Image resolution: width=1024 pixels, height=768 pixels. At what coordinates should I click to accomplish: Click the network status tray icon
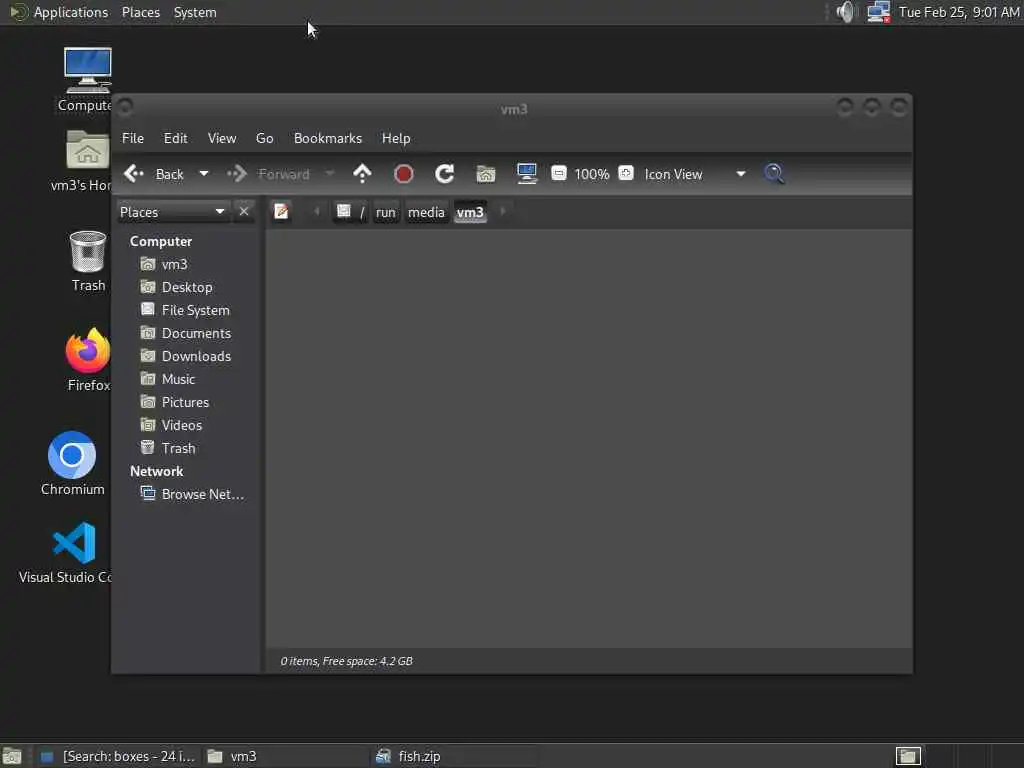tap(878, 12)
